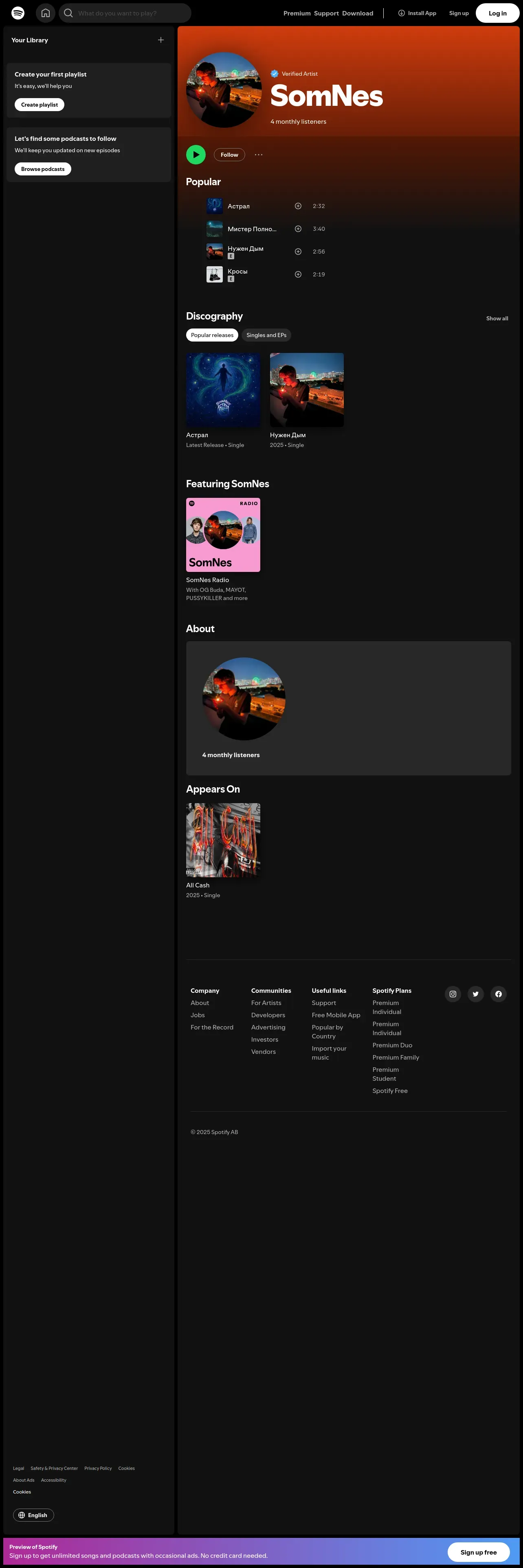This screenshot has width=523, height=1568.
Task: Click Spotify Free footer link
Action: (x=390, y=1091)
